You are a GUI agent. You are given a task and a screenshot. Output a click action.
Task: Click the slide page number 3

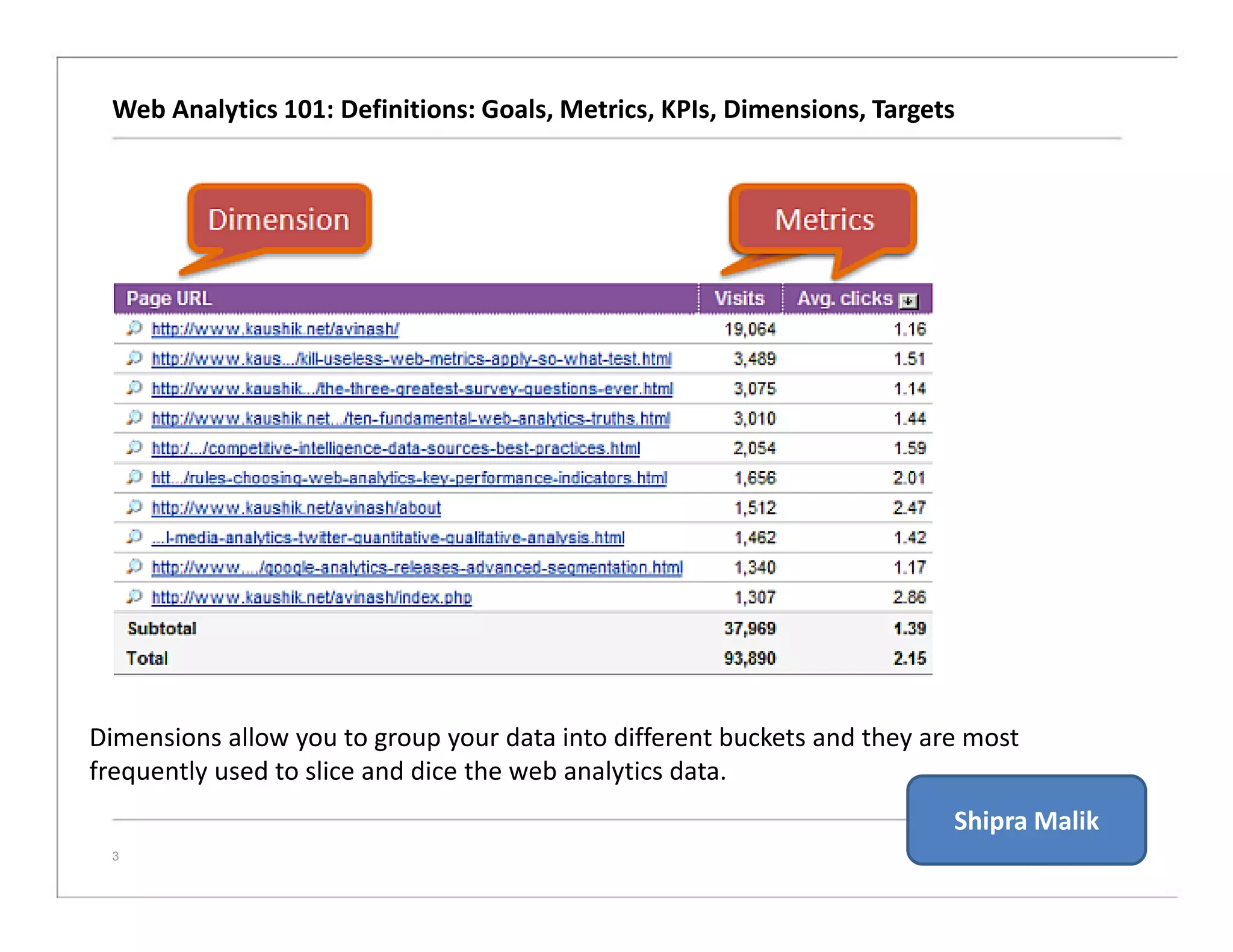116,856
